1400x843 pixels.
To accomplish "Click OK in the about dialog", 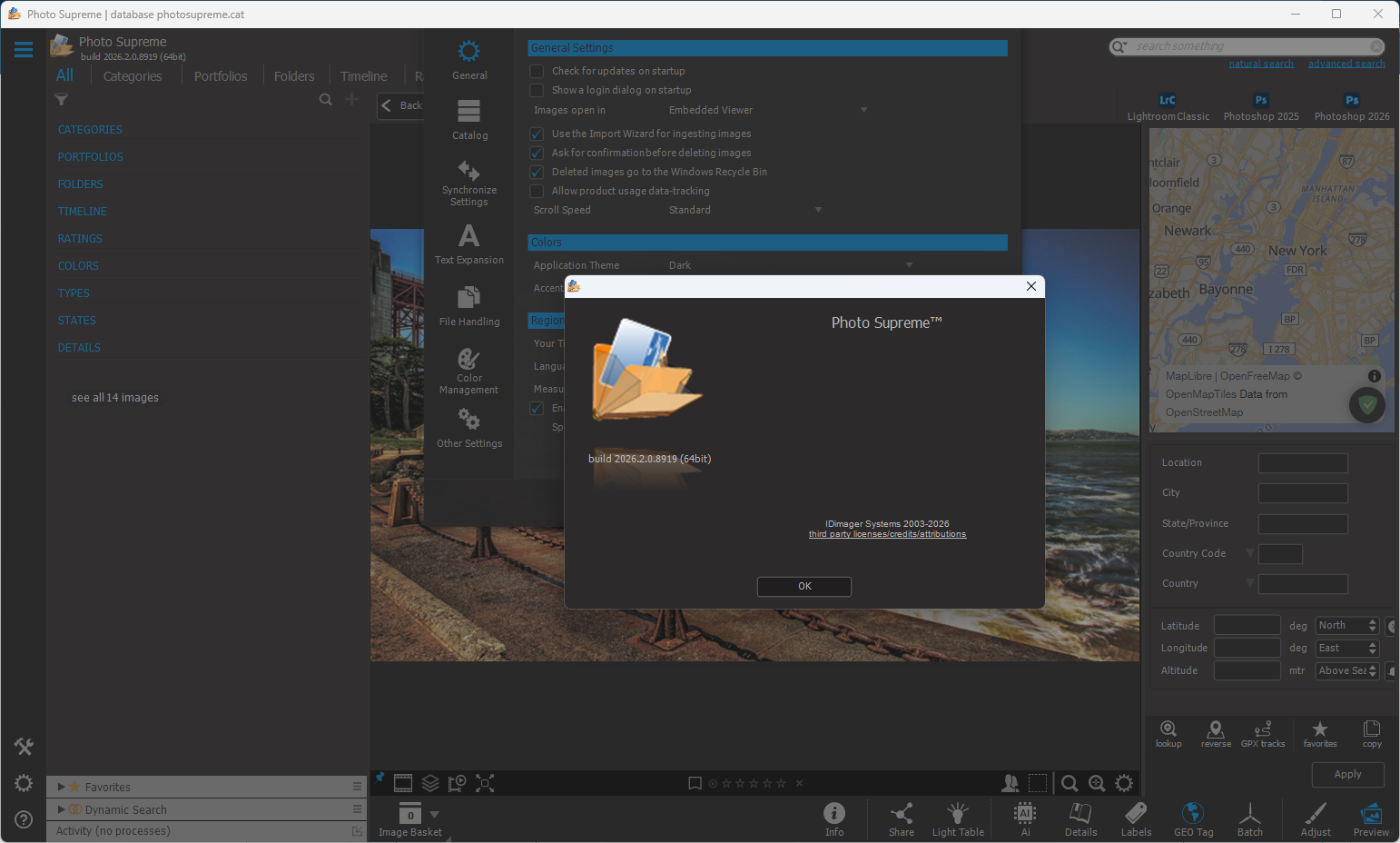I will pyautogui.click(x=804, y=586).
